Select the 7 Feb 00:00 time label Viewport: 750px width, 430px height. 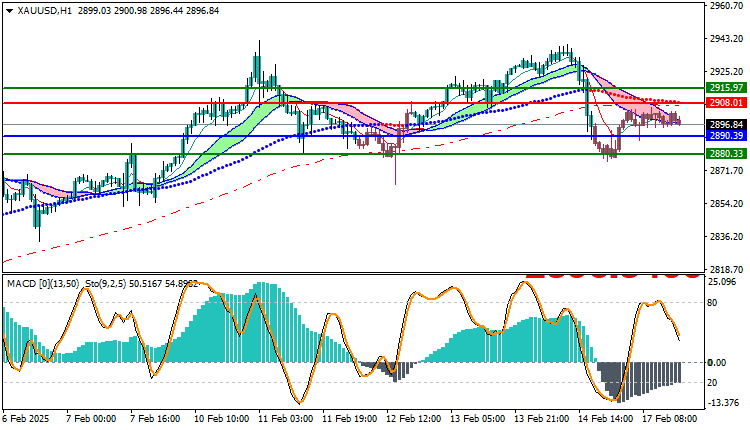(x=91, y=419)
